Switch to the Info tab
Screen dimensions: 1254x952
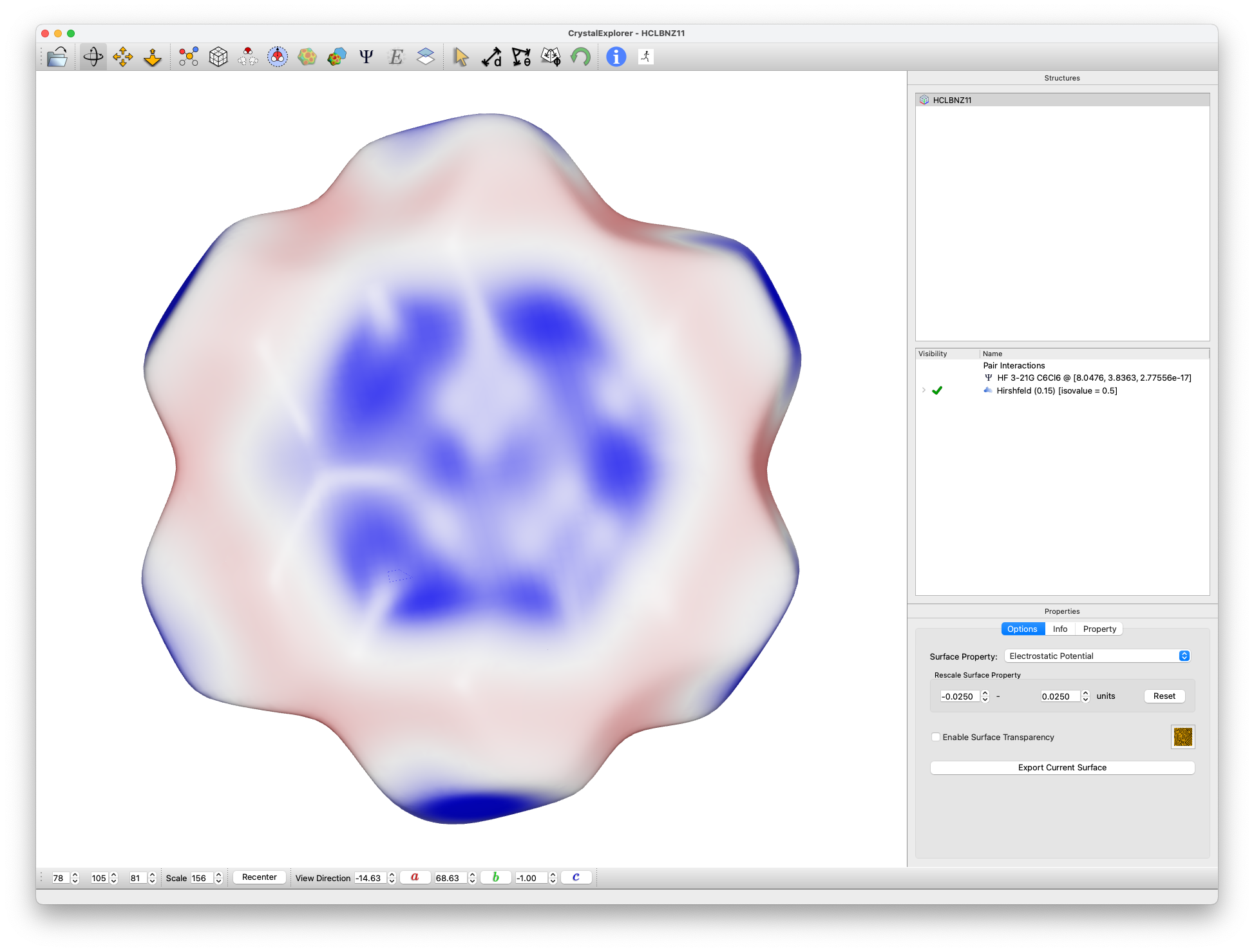click(1059, 629)
